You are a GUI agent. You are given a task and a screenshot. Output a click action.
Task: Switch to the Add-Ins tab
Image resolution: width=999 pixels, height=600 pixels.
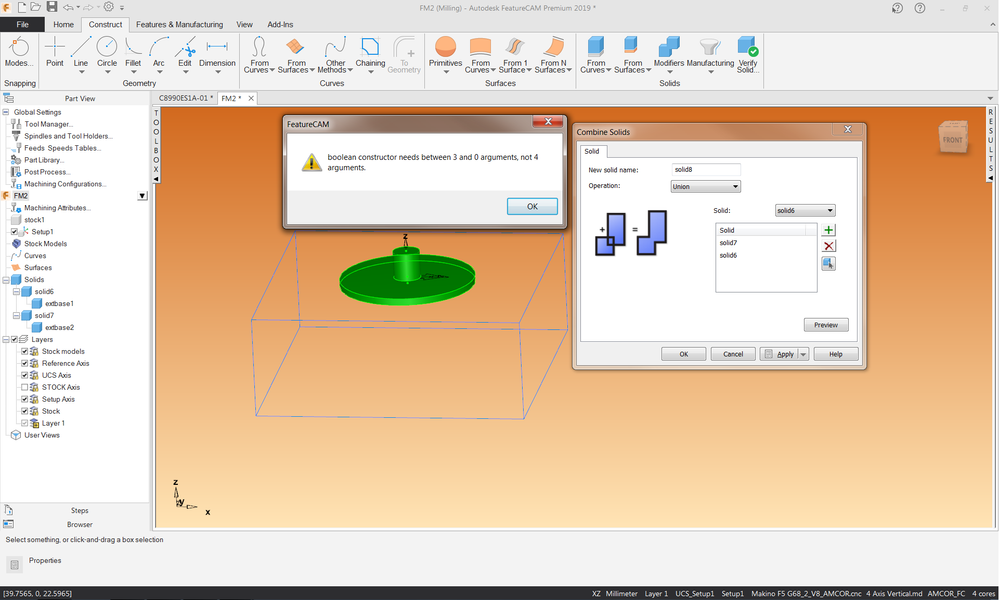tap(280, 24)
